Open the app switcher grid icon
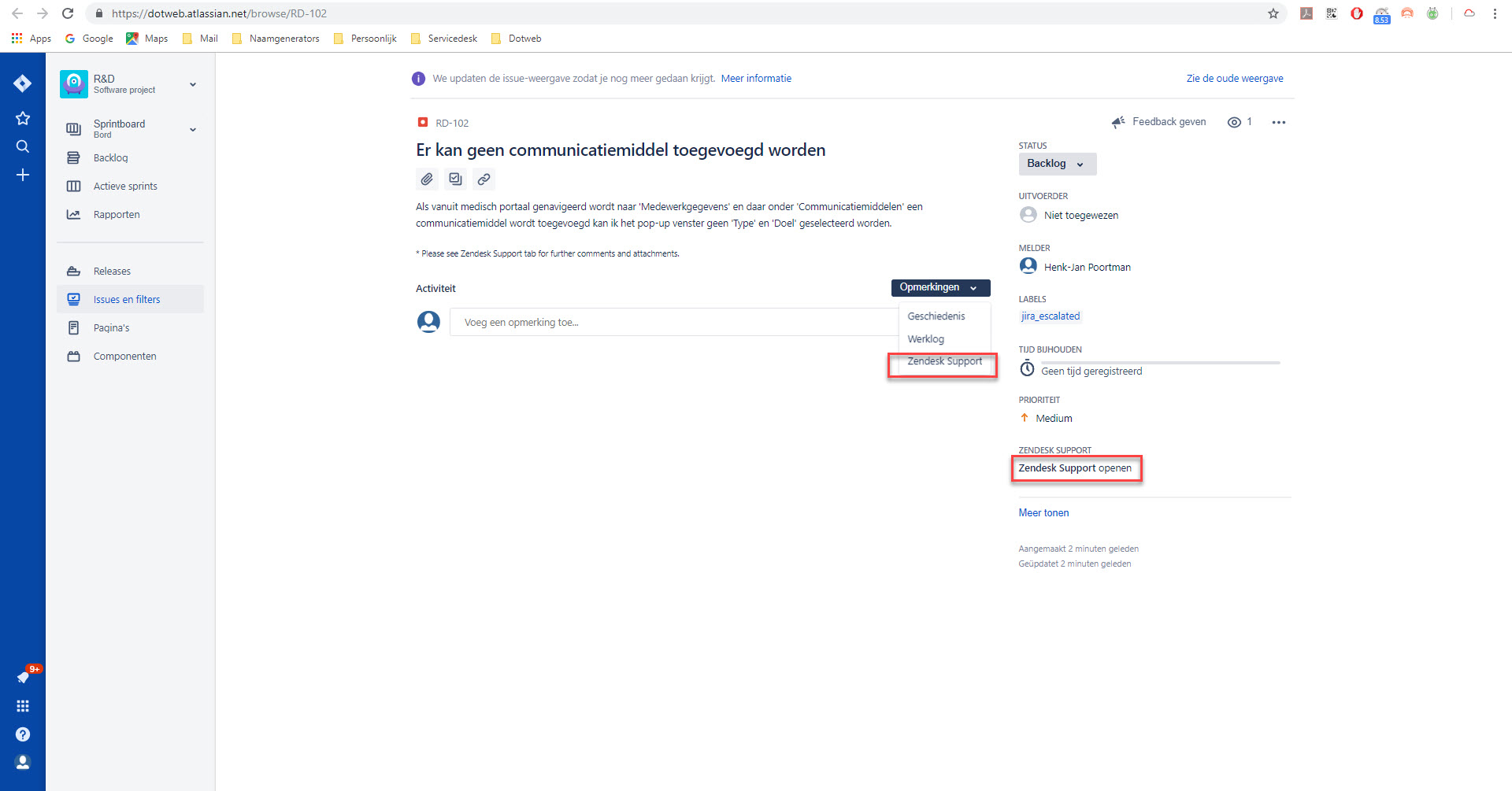The image size is (1512, 791). pyautogui.click(x=22, y=706)
